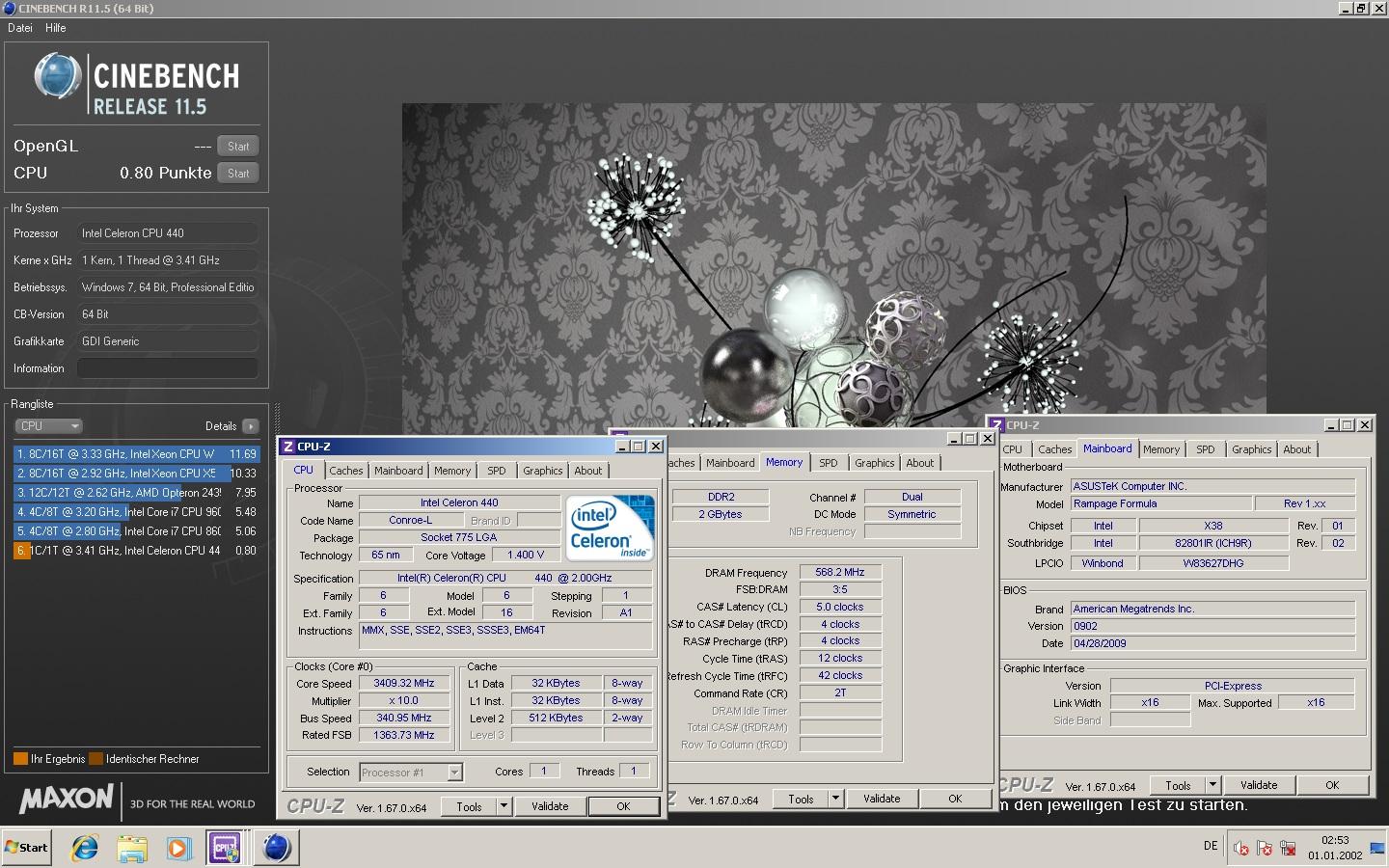Switch to Cinebench via taskbar globe icon
Image resolution: width=1389 pixels, height=868 pixels.
tap(276, 848)
